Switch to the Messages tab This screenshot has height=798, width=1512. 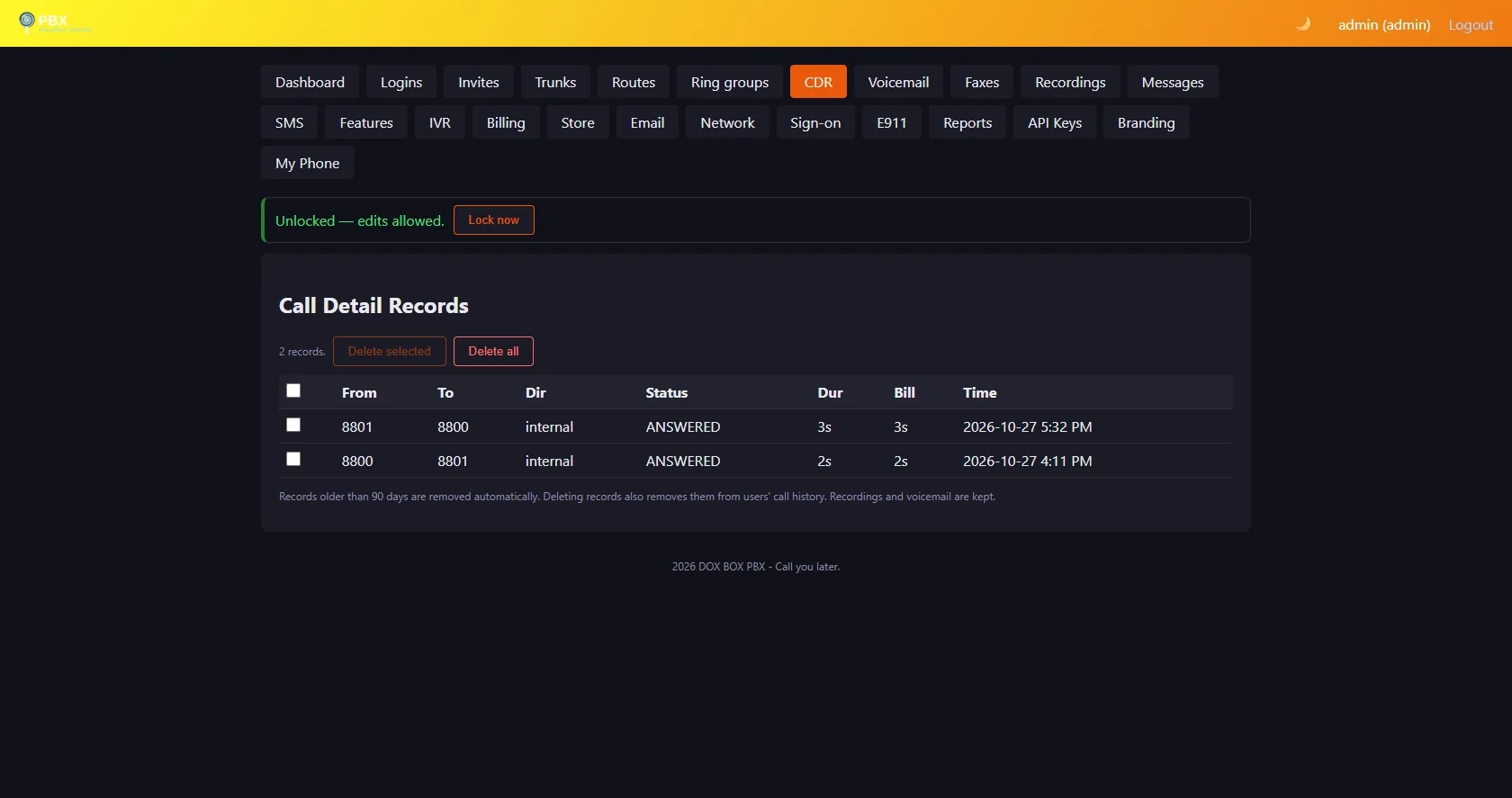coord(1173,82)
